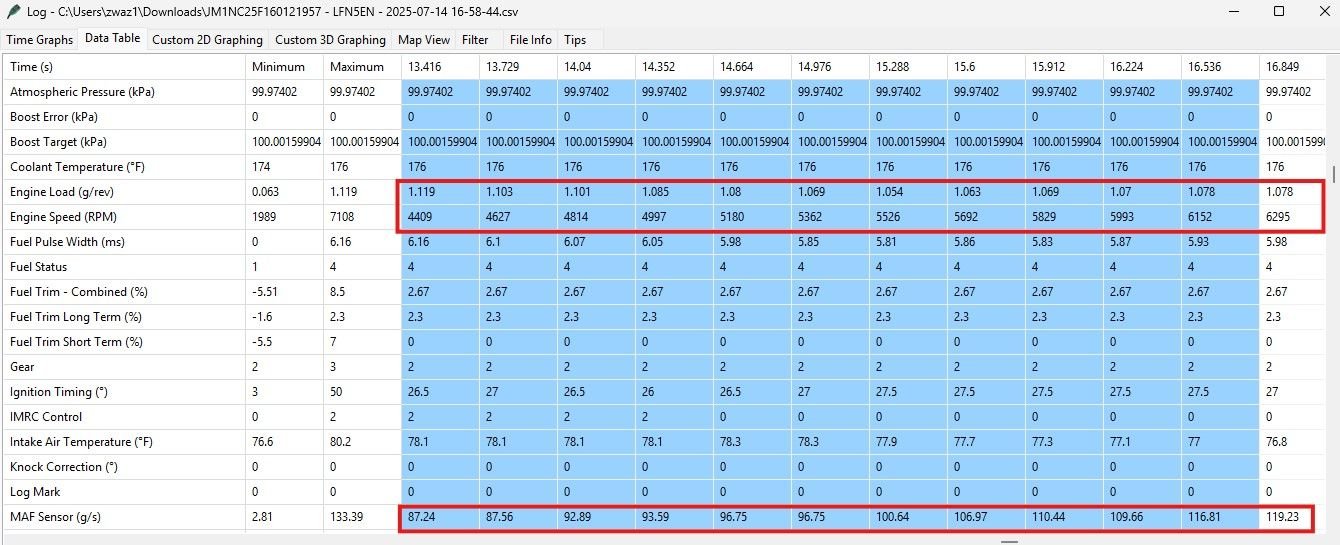Open the Tips tab
This screenshot has height=545, width=1340.
[x=575, y=40]
